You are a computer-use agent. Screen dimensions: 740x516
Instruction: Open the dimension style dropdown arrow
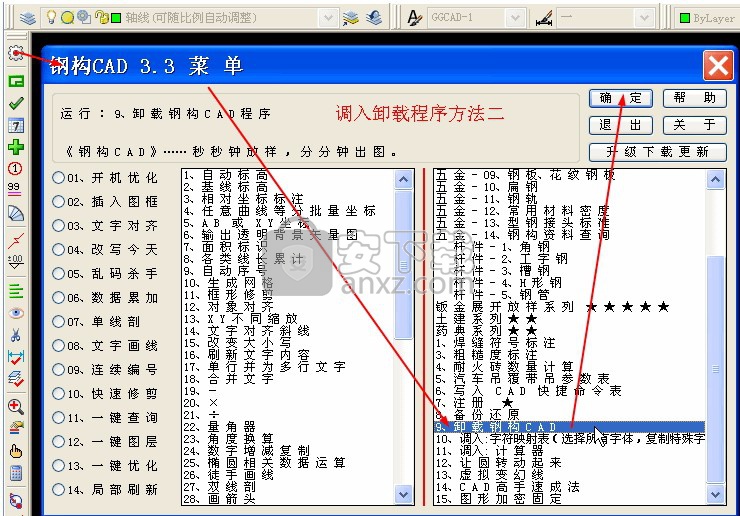pos(643,18)
